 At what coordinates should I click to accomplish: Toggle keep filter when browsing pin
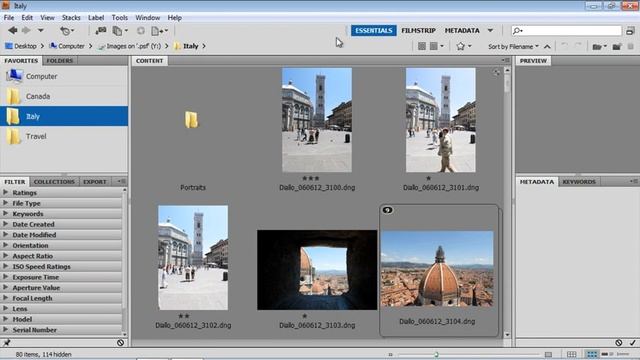point(7,342)
